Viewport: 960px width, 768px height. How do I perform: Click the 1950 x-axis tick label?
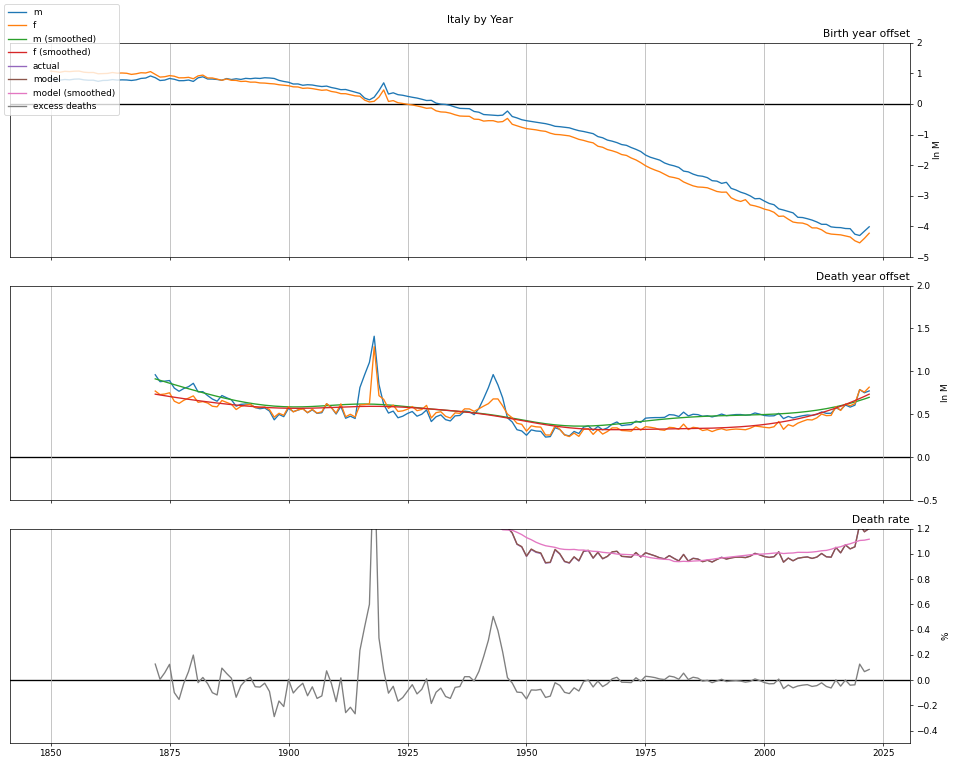526,752
